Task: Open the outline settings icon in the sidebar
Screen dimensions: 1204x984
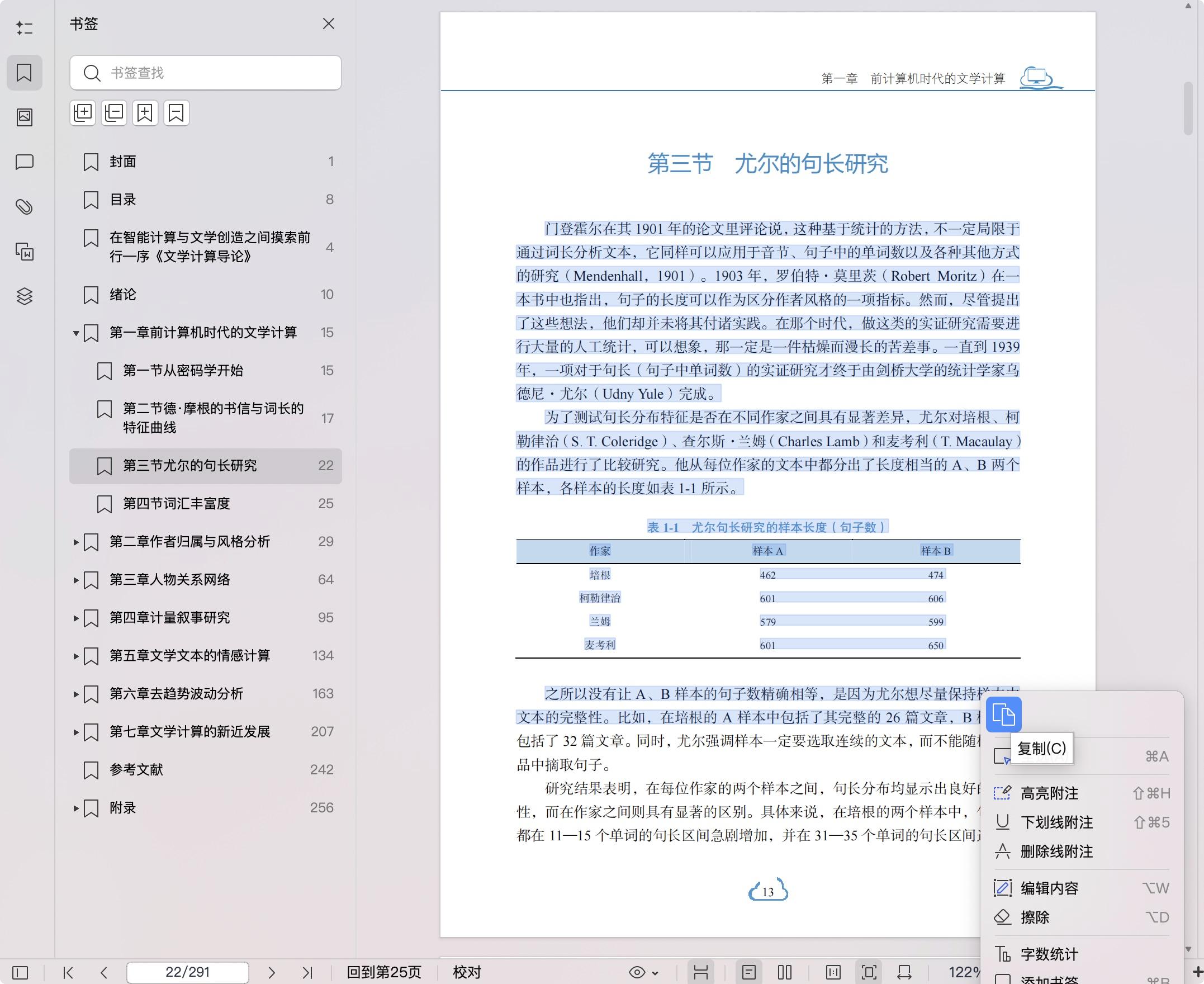Action: (x=25, y=28)
